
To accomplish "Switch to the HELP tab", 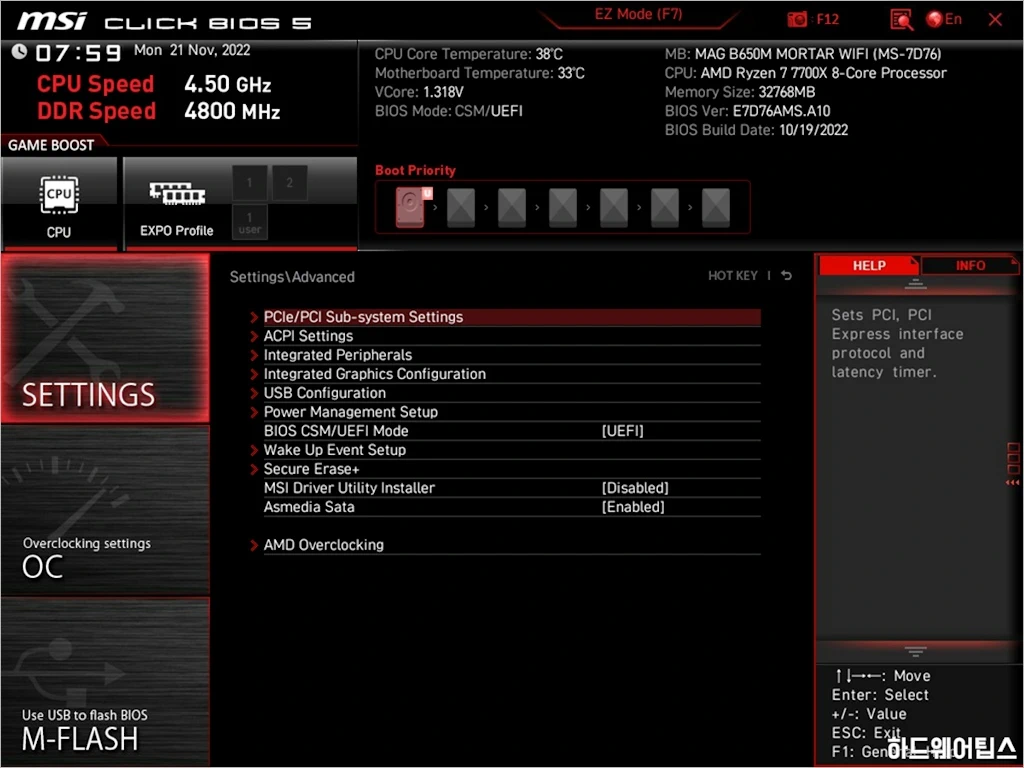I will coord(869,265).
